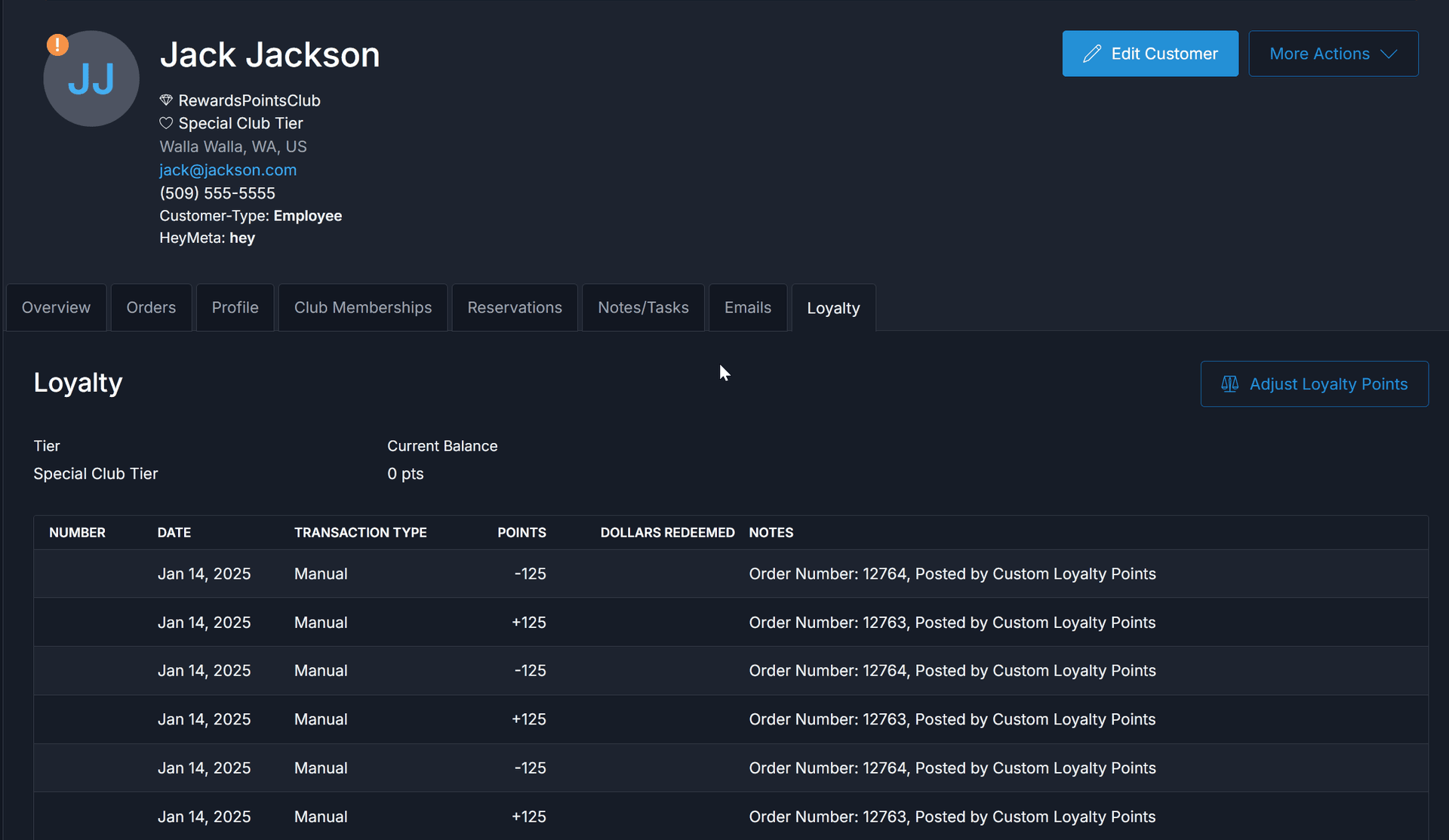1449x840 pixels.
Task: Click the Adjust Loyalty Points button
Action: pyautogui.click(x=1315, y=383)
